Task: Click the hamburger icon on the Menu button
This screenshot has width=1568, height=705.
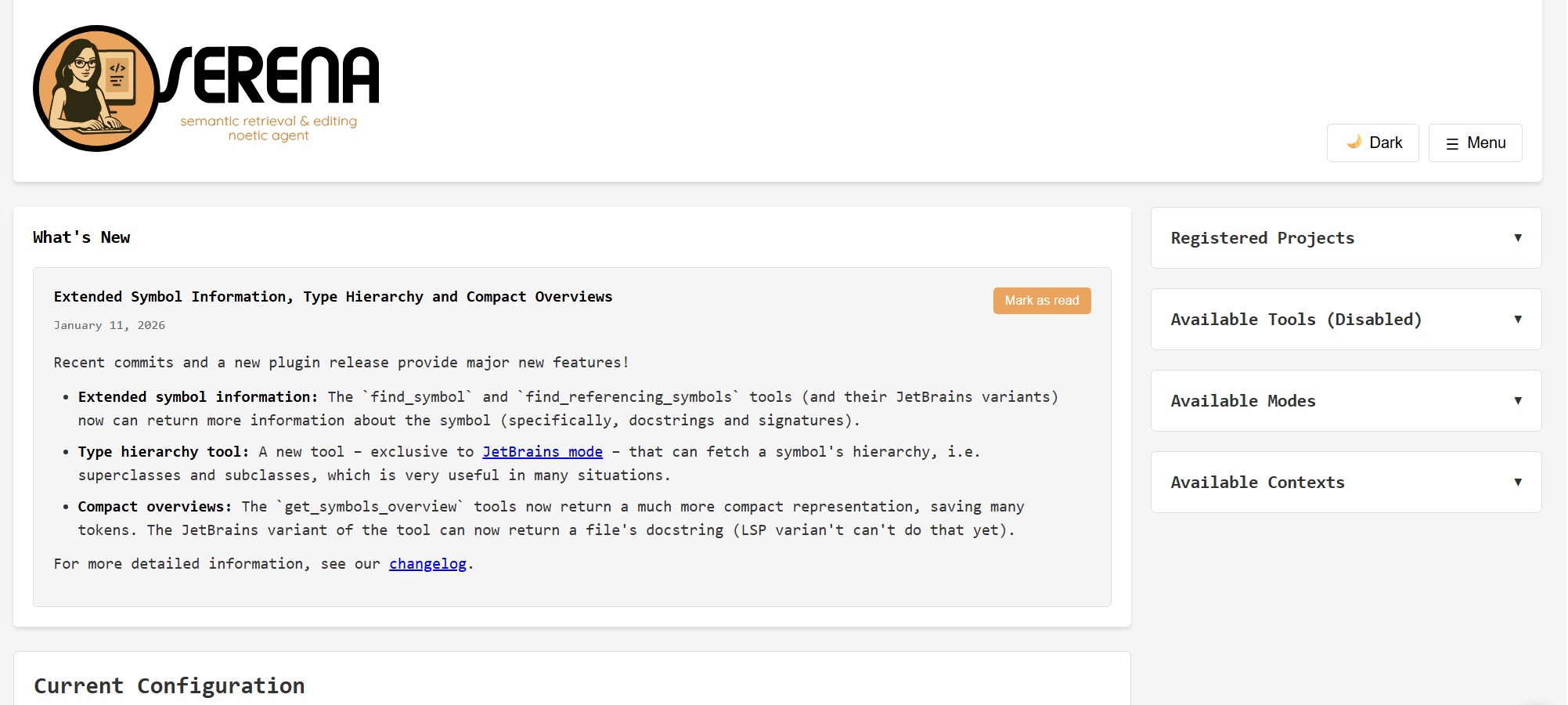Action: click(1453, 143)
